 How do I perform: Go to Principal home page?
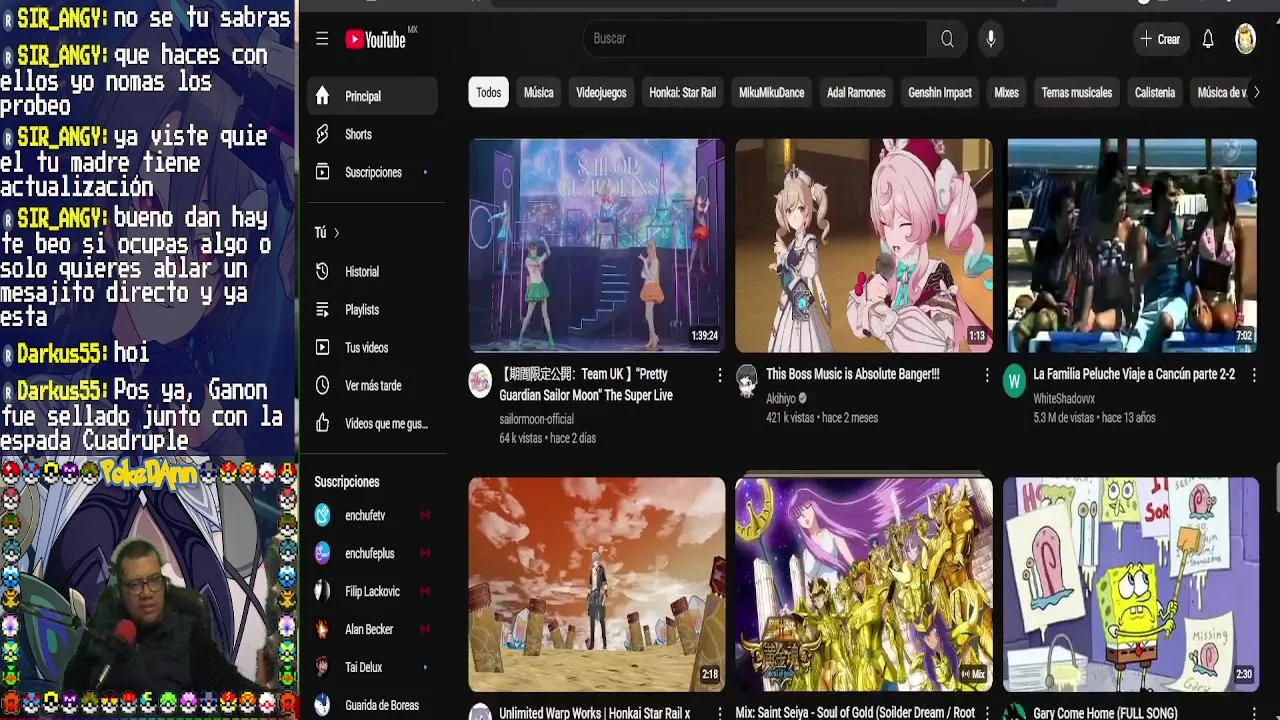[372, 96]
